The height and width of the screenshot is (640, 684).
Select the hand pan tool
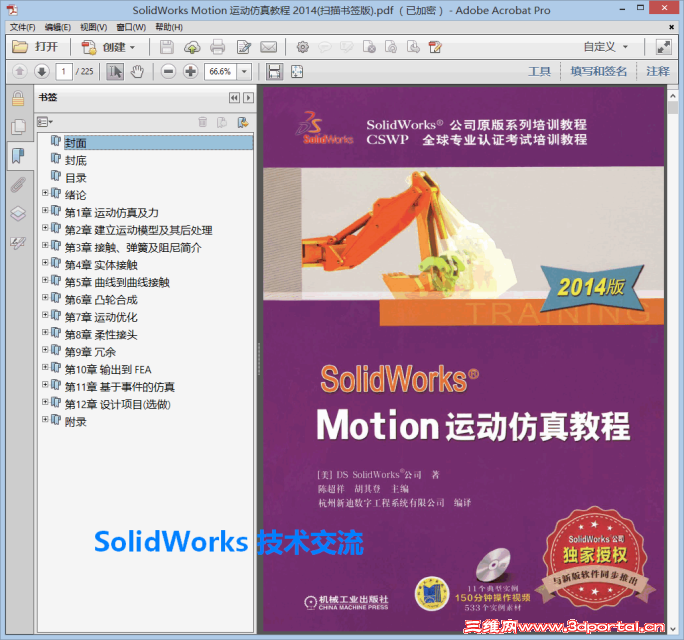point(137,72)
